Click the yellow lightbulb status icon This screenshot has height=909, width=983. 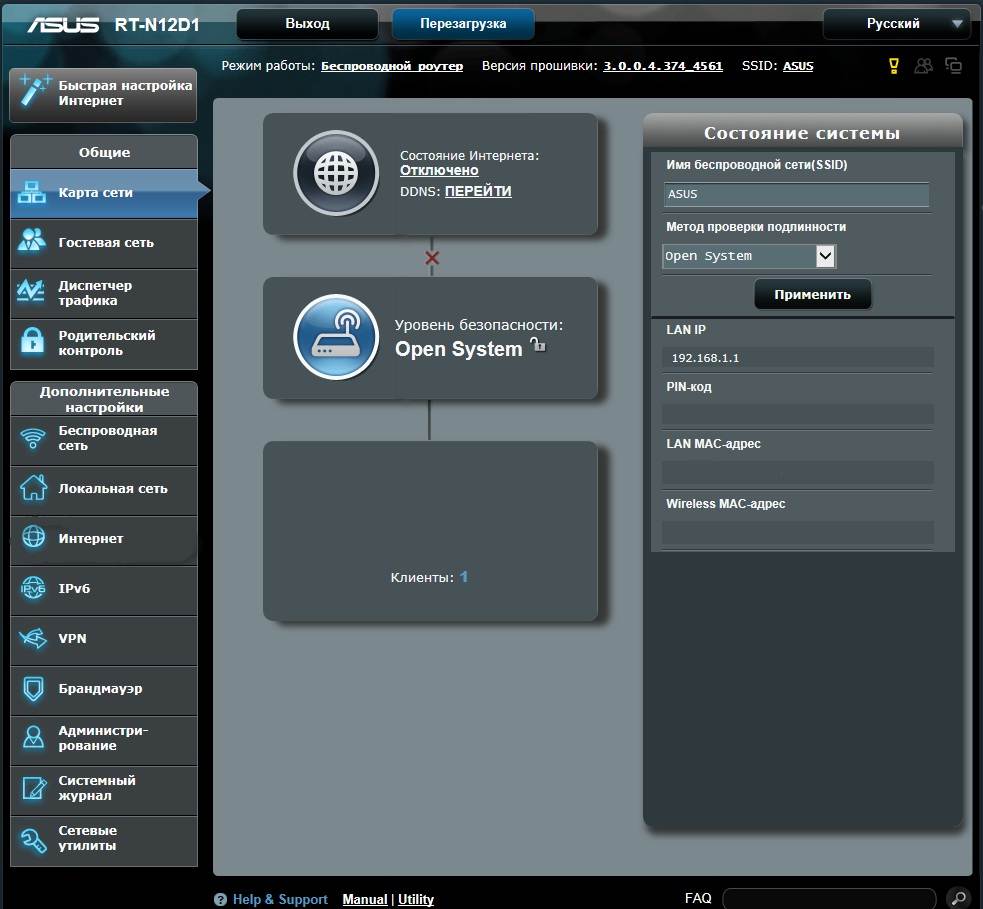(x=894, y=66)
